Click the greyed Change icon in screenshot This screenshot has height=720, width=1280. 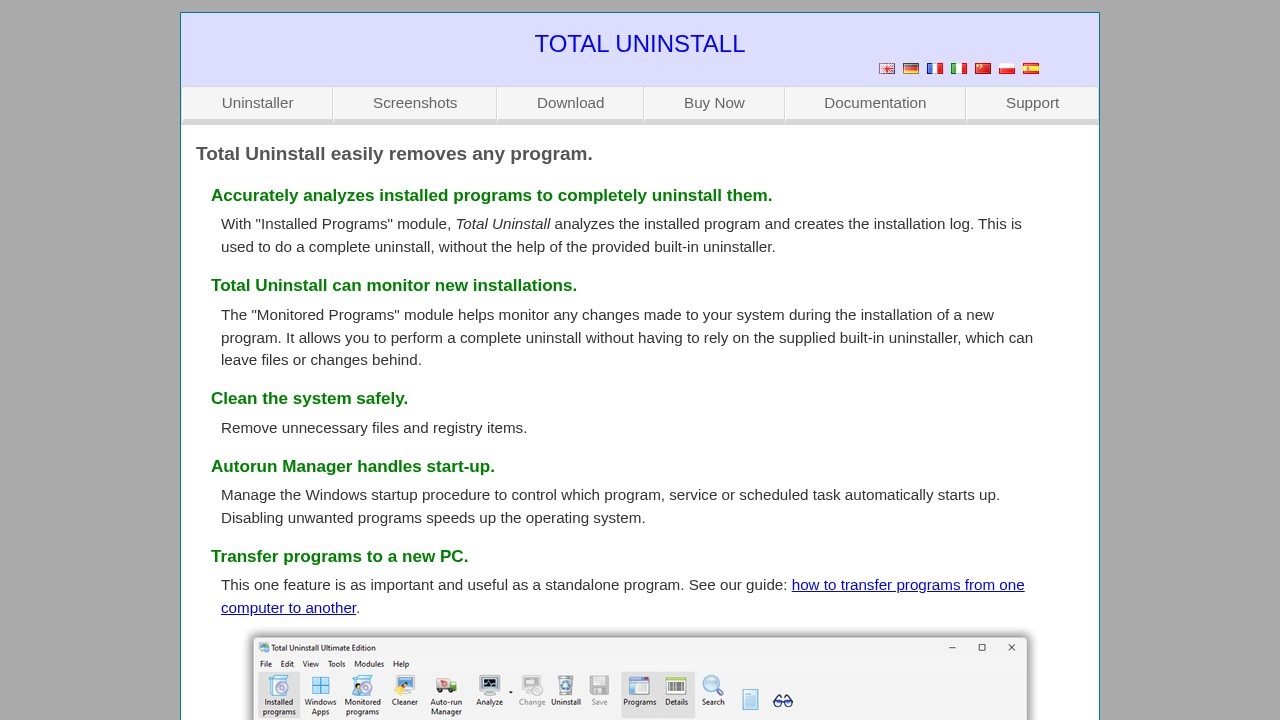[532, 691]
